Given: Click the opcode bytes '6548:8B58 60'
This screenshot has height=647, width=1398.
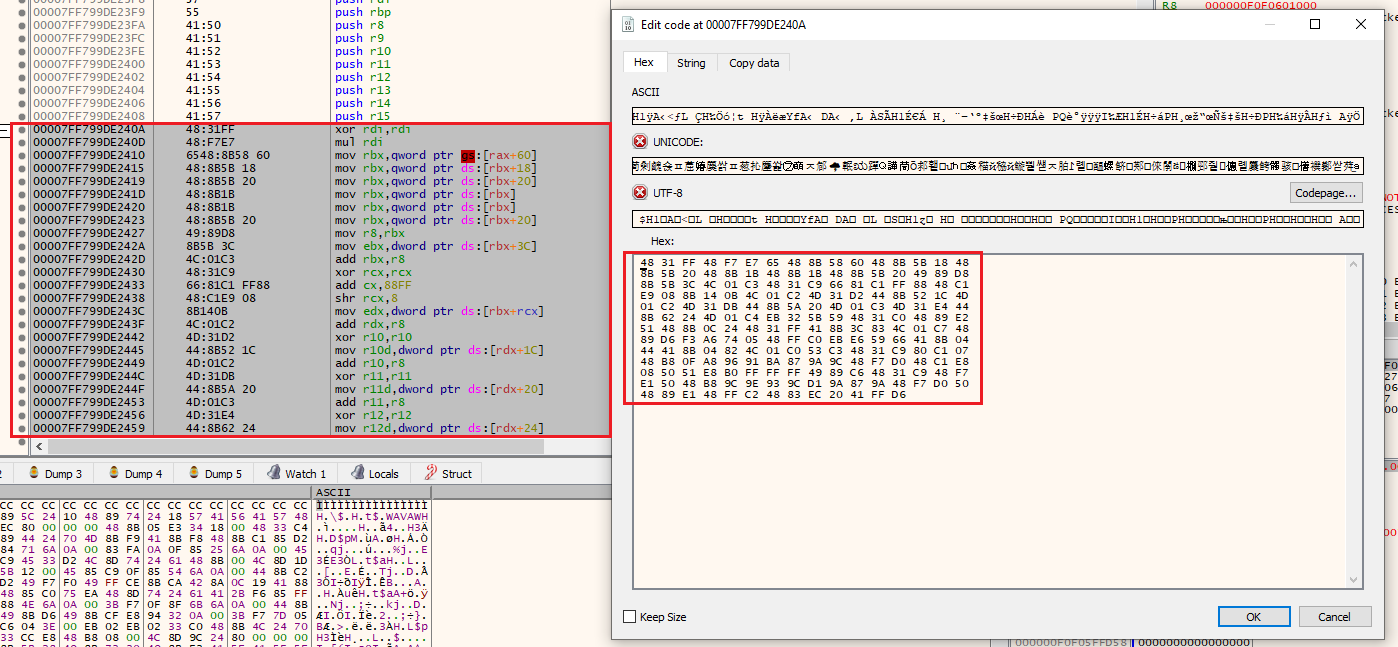Looking at the screenshot, I should click(x=228, y=155).
